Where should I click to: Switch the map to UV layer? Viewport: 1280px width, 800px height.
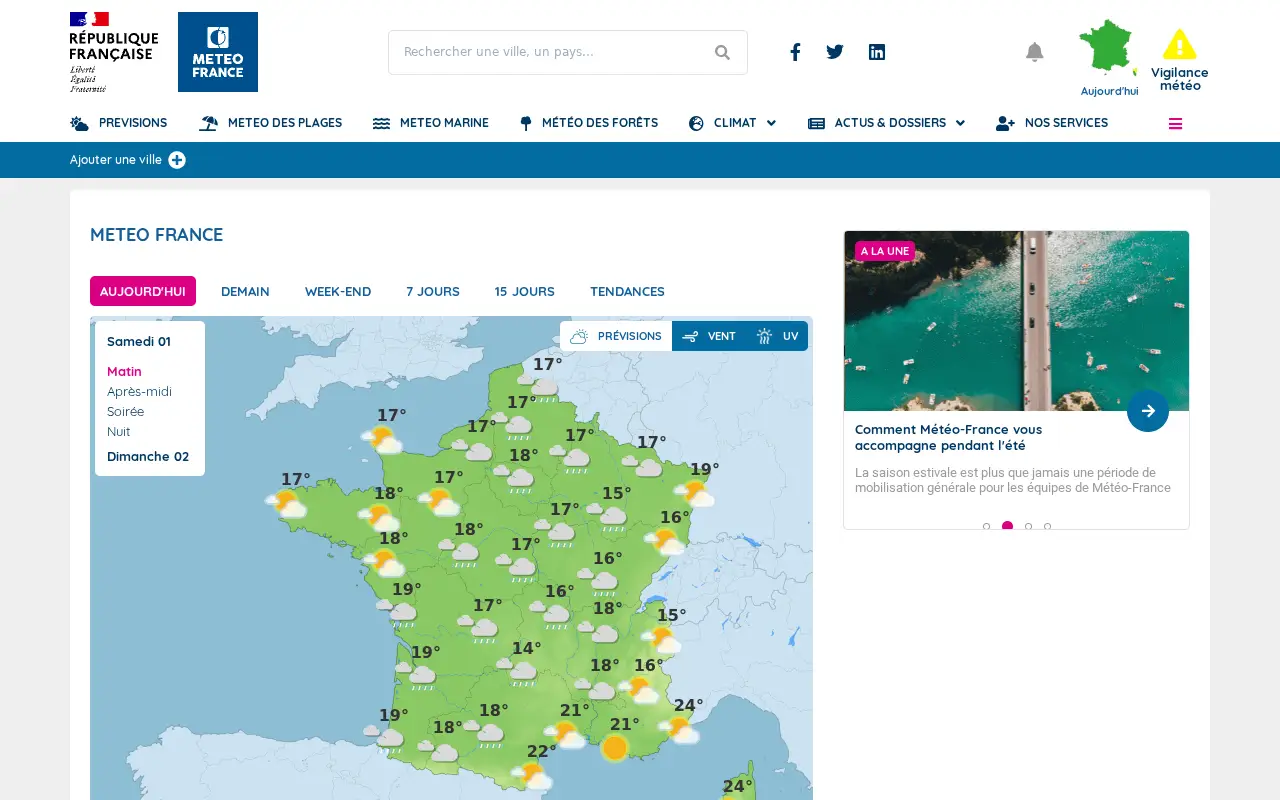[x=777, y=336]
